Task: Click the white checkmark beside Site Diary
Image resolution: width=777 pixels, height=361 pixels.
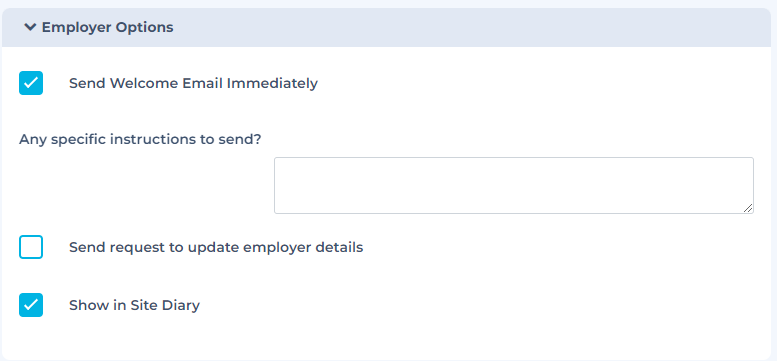Action: (31, 305)
